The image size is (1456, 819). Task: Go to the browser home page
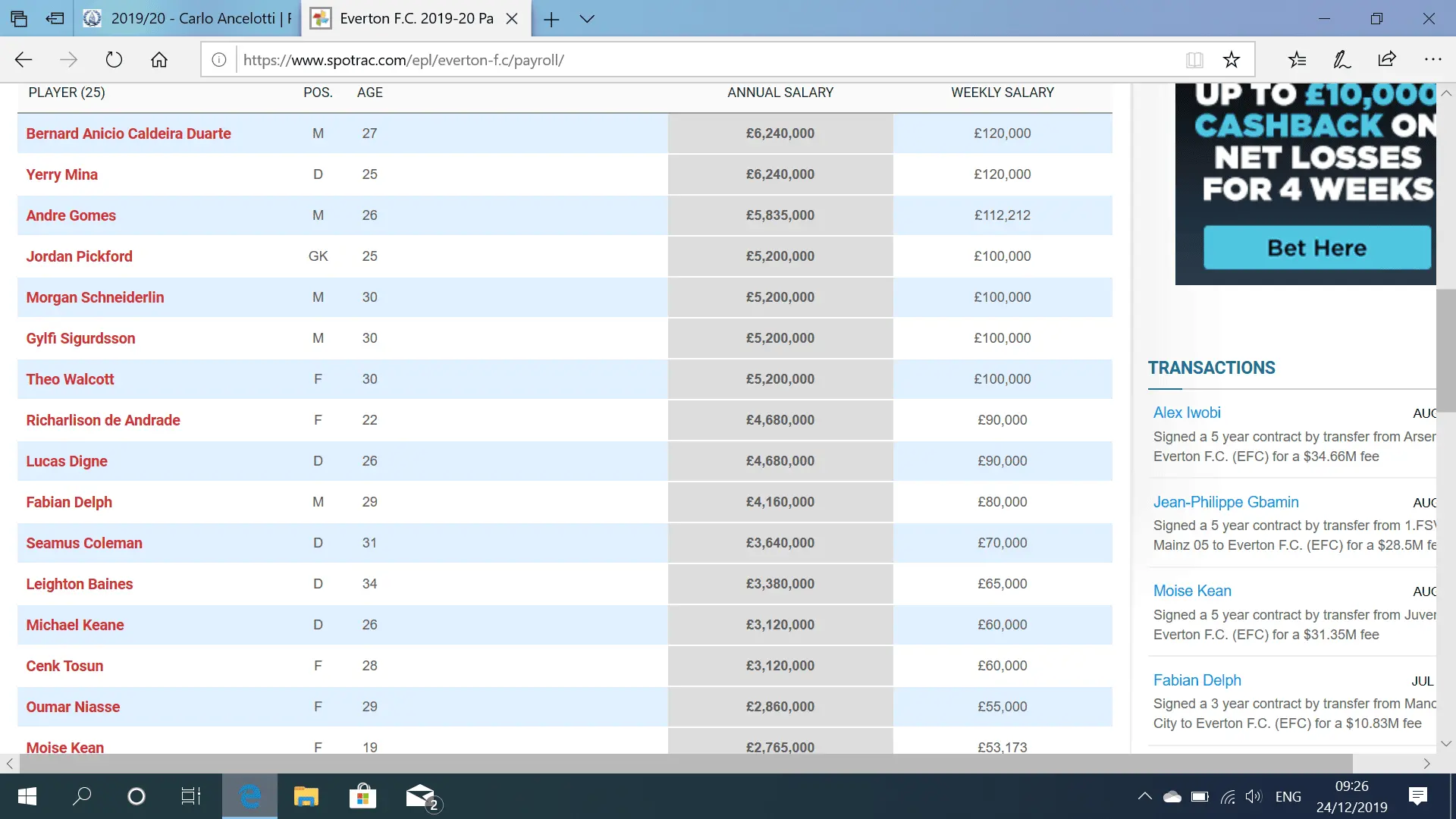(159, 60)
